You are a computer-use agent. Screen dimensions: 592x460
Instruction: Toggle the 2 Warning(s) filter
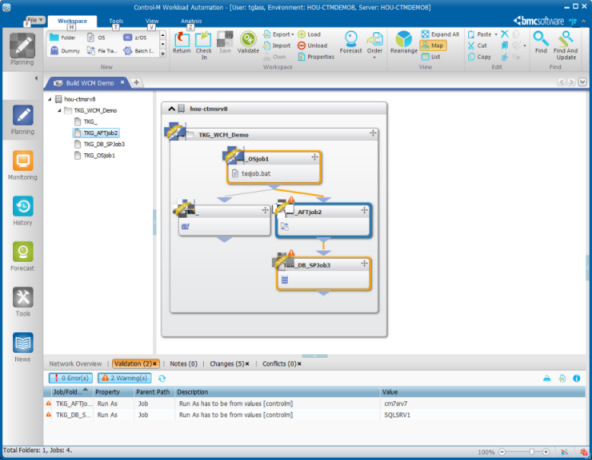[125, 378]
